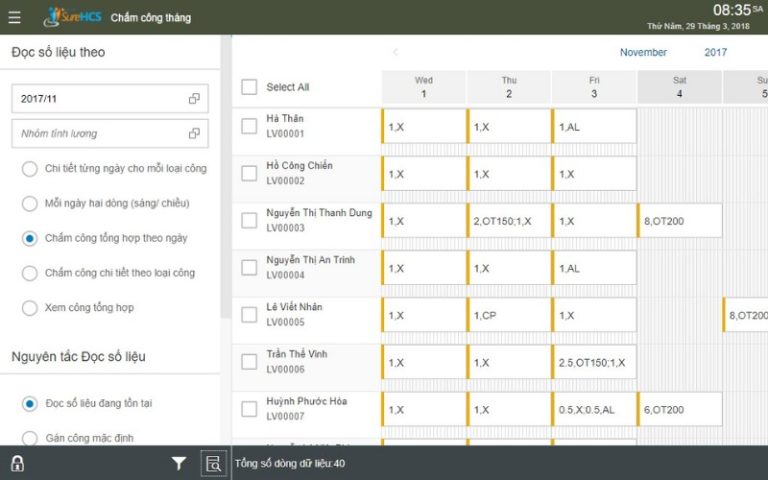The height and width of the screenshot is (480, 768).
Task: Go to previous month arrow
Action: [395, 52]
